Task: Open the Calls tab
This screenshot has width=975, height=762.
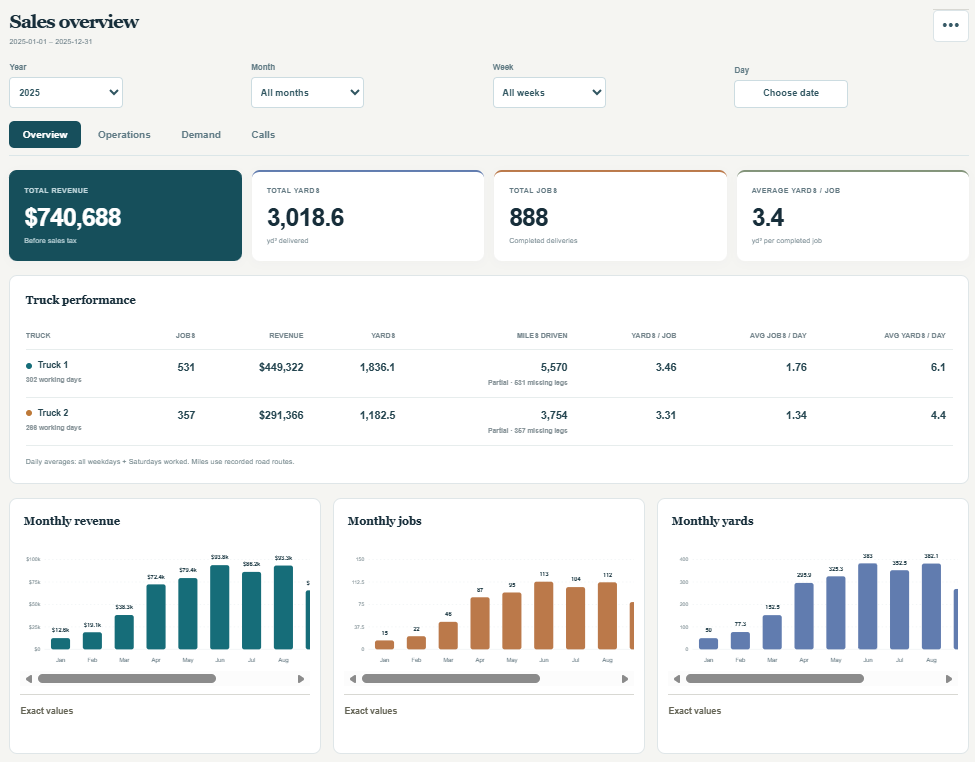Action: pyautogui.click(x=263, y=134)
